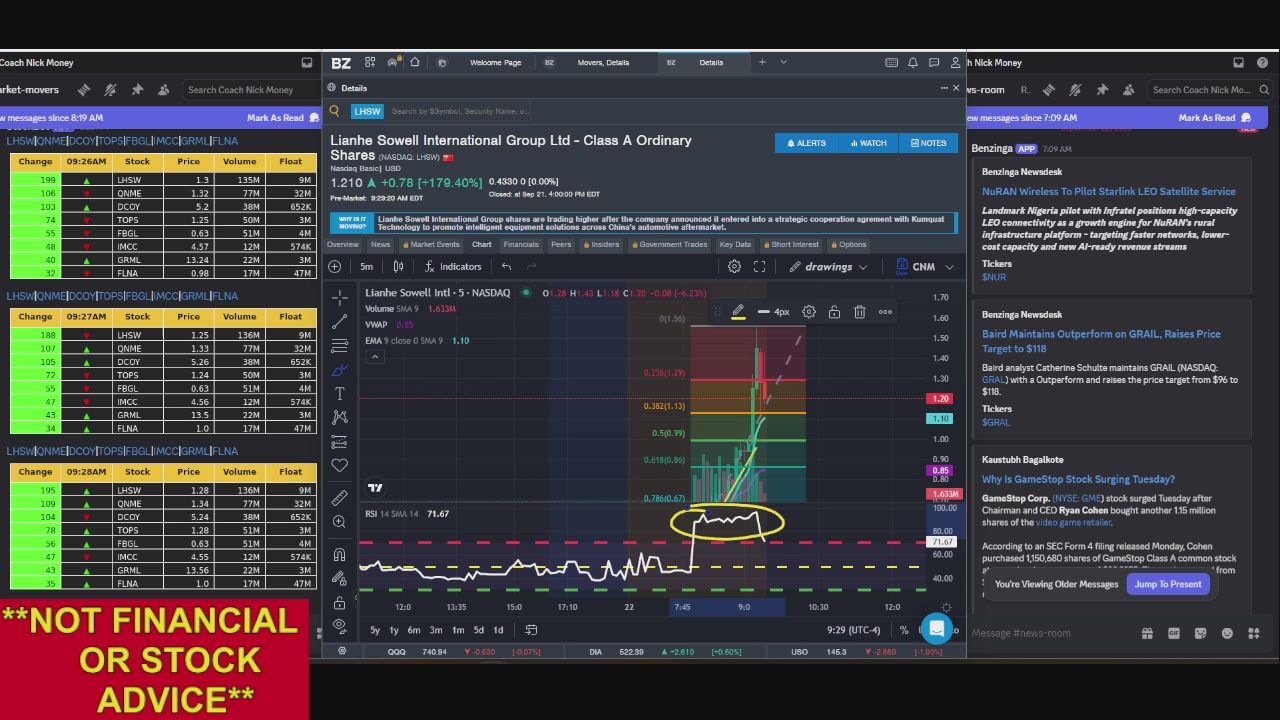Open the Benzinga chat feedback icon

935,63
